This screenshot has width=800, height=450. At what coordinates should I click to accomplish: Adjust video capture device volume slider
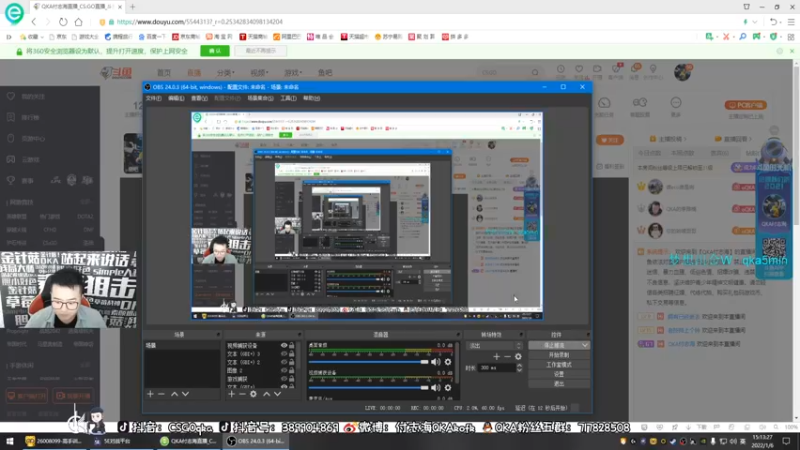tap(368, 388)
